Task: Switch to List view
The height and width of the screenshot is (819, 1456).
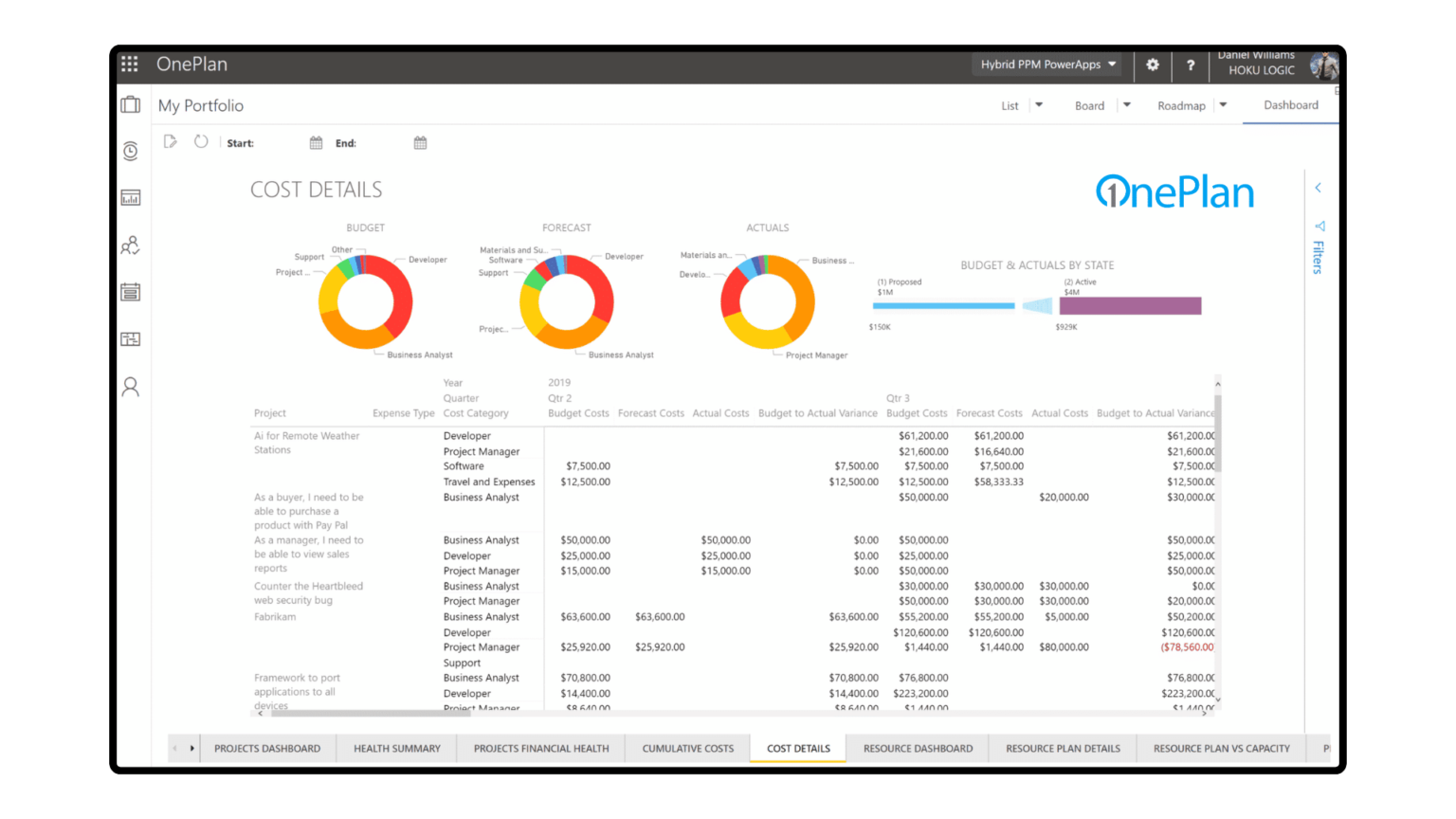Action: tap(1010, 106)
